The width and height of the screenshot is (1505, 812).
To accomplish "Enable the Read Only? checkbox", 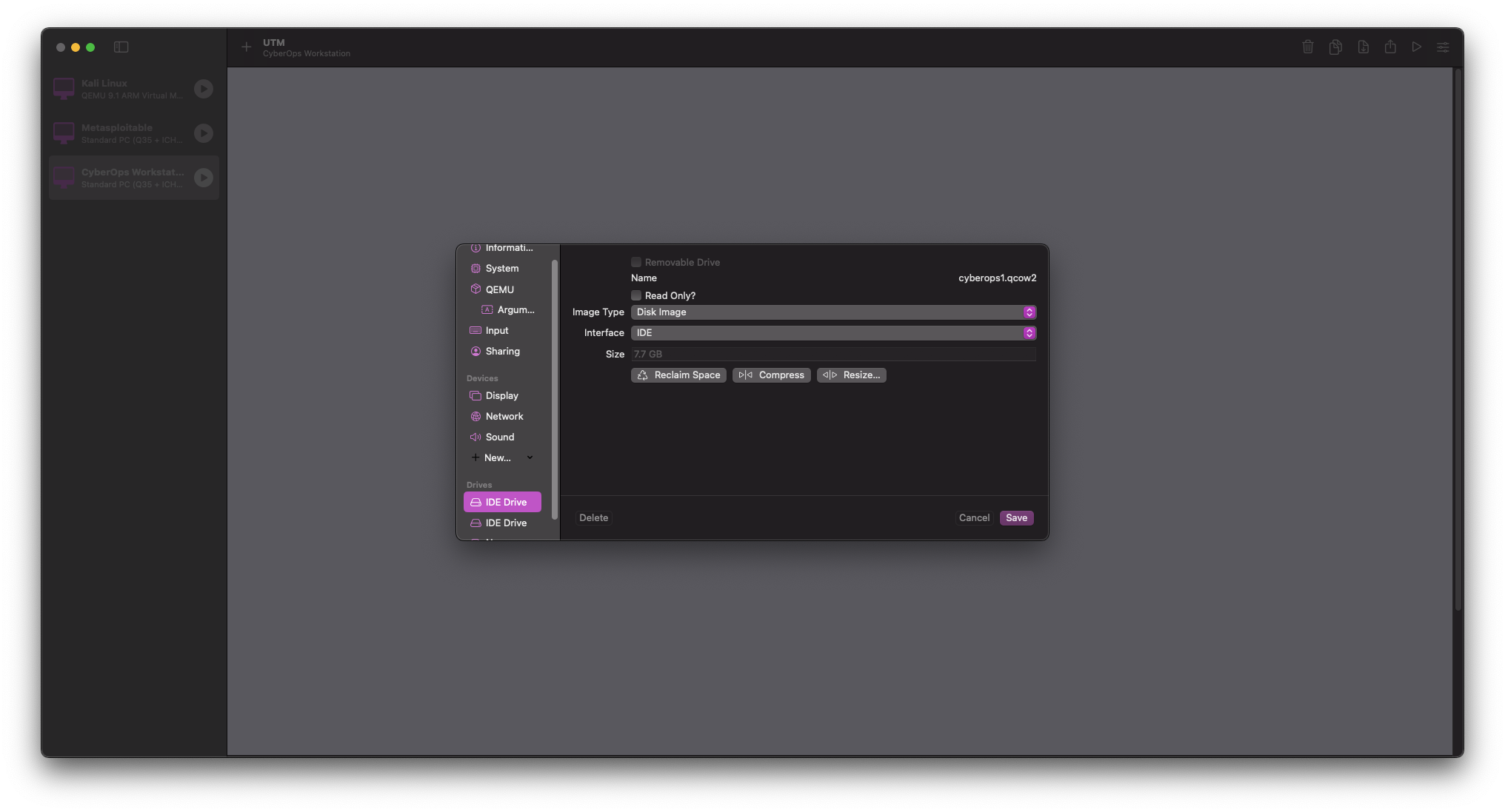I will (636, 295).
